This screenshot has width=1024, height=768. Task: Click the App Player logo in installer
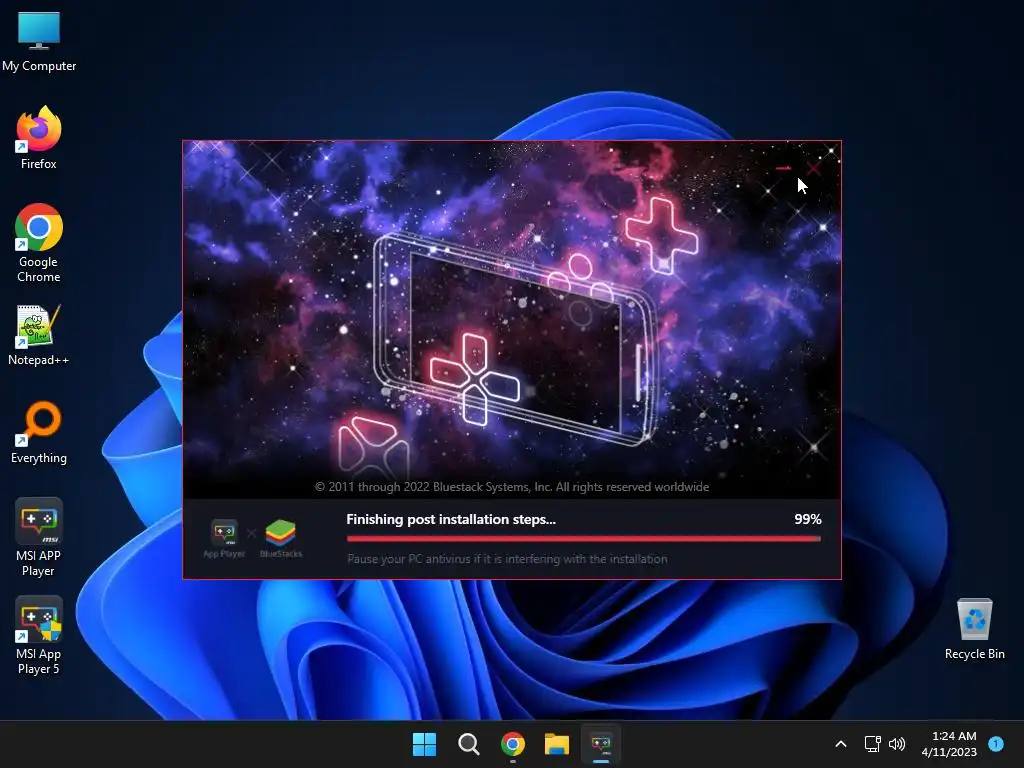224,539
